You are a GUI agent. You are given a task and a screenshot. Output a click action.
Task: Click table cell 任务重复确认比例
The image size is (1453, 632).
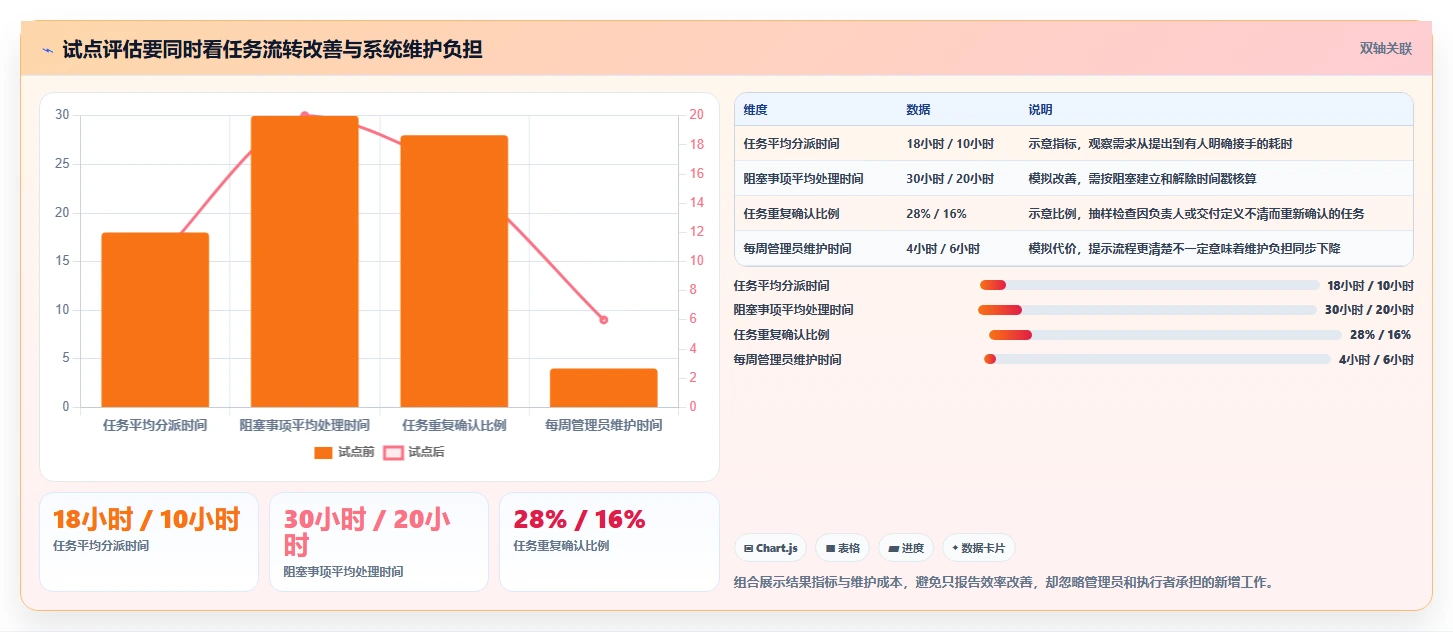coord(791,214)
